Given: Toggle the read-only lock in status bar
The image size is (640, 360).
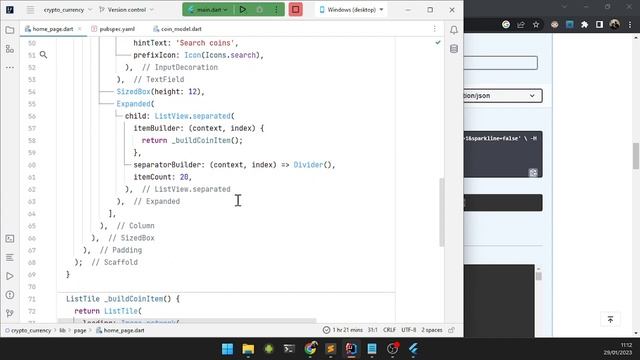Looking at the screenshot, I should pyautogui.click(x=451, y=330).
